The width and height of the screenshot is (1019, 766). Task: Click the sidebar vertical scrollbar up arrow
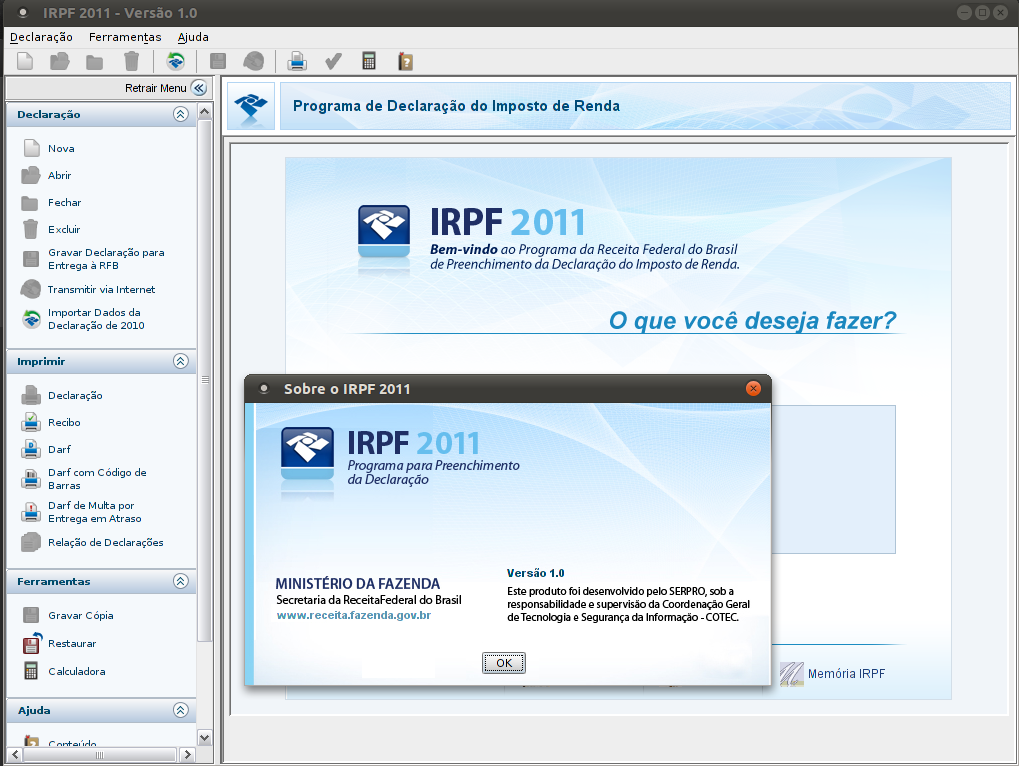coord(205,112)
